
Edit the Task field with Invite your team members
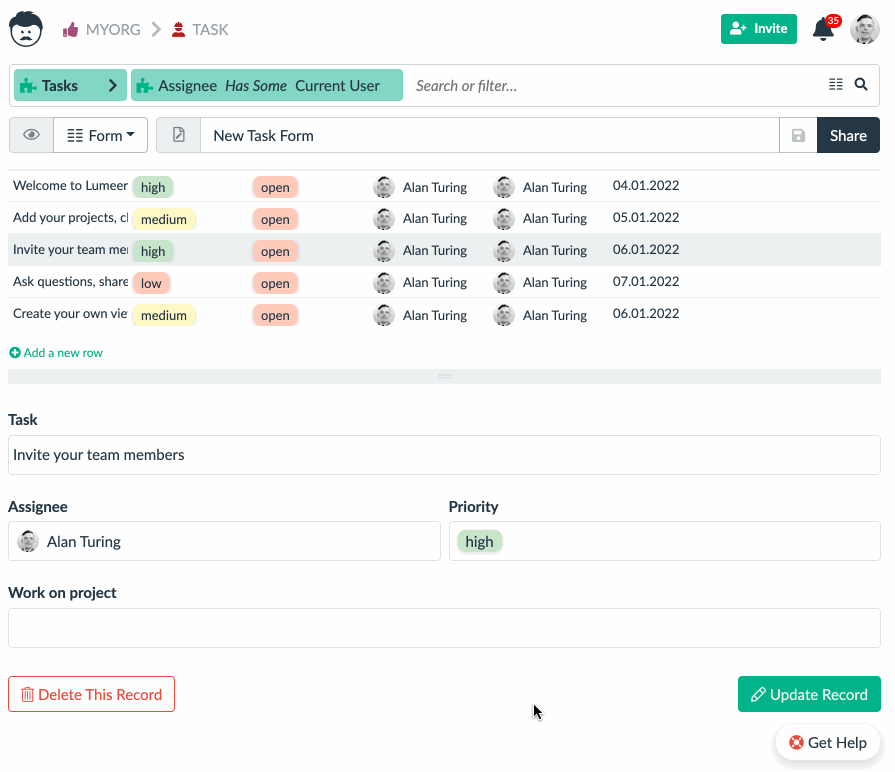click(444, 455)
